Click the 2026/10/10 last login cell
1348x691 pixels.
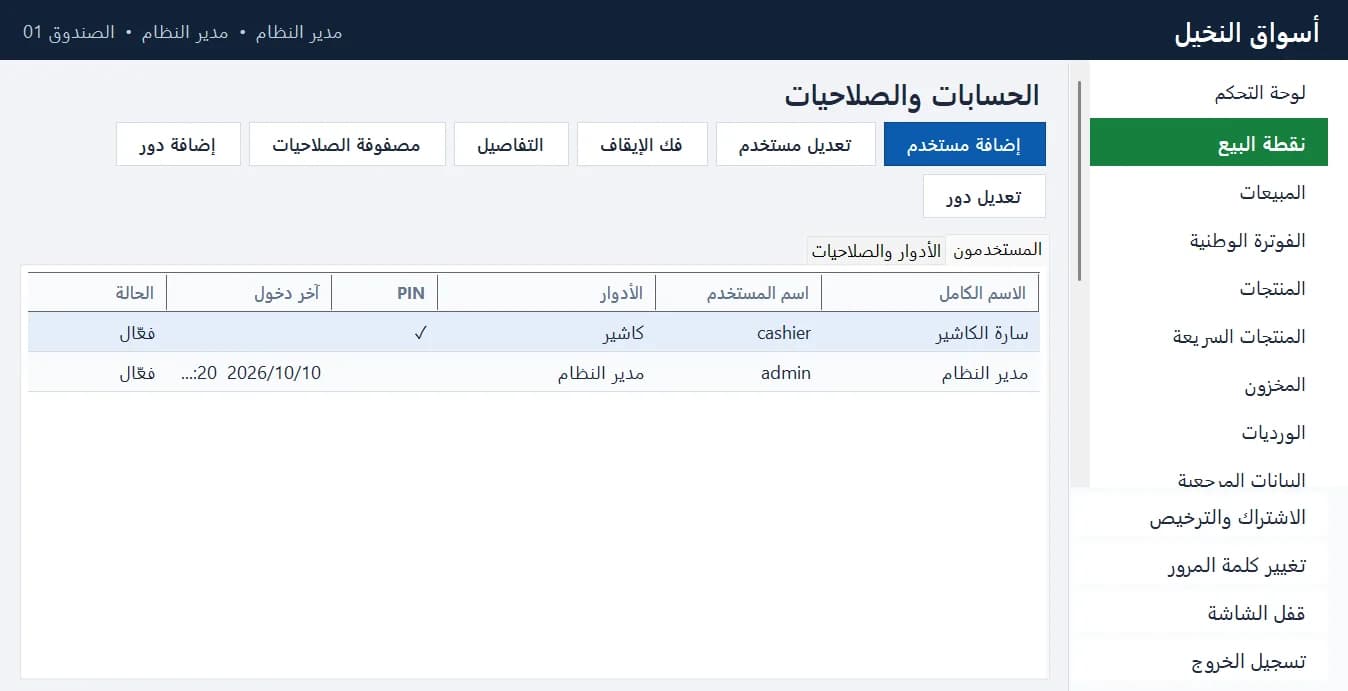251,373
